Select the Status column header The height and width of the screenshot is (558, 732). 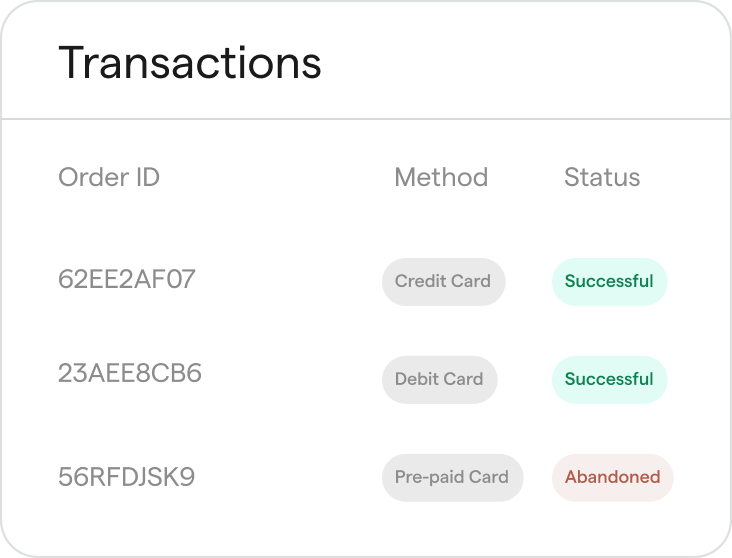(x=602, y=178)
